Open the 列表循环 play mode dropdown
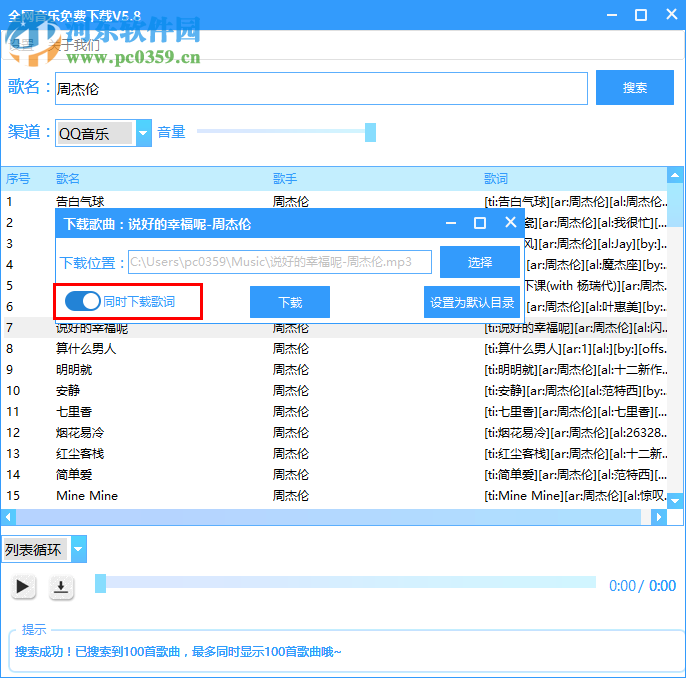686x678 pixels. (78, 549)
